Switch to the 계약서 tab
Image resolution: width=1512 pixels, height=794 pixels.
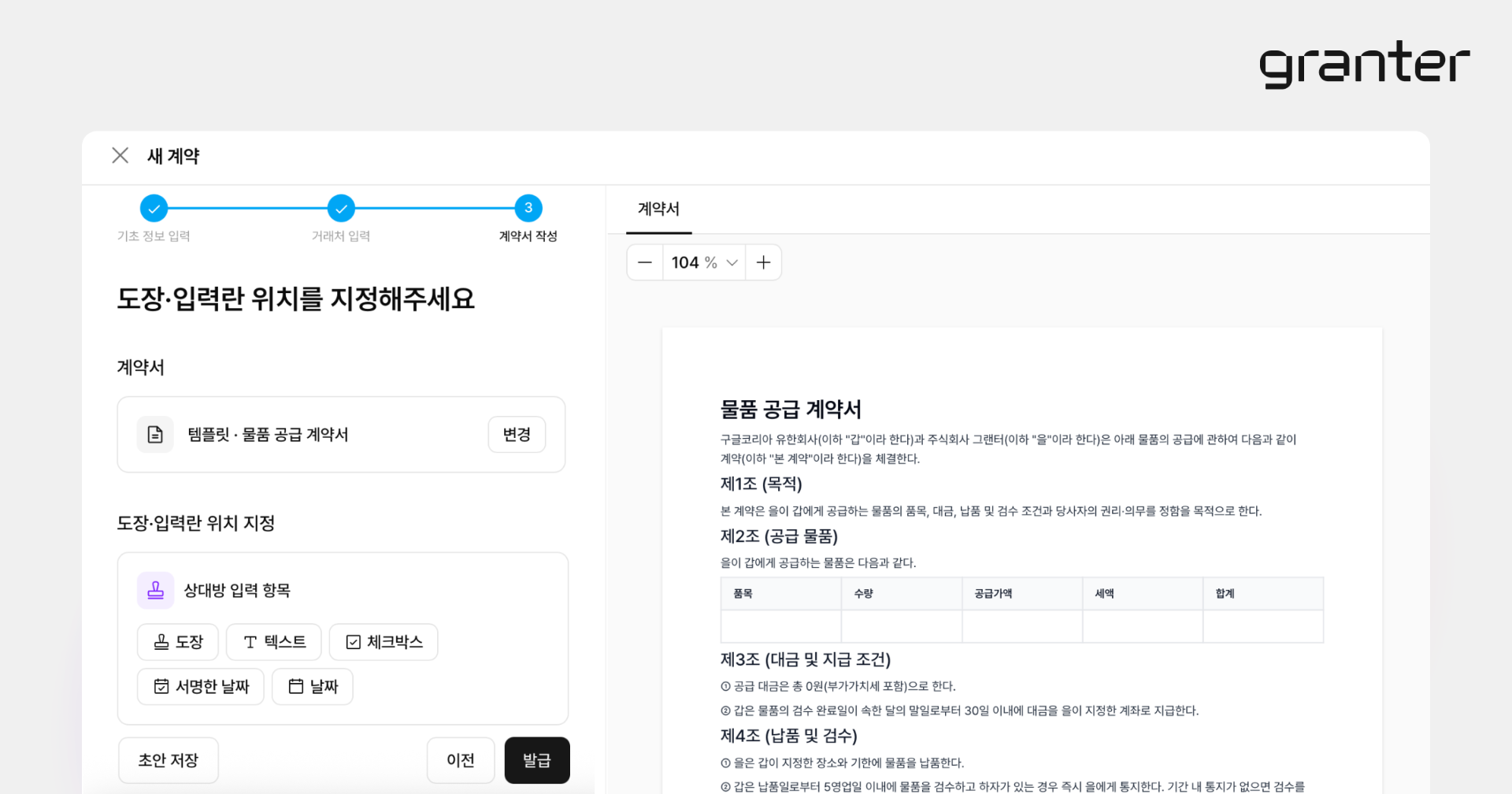tap(658, 210)
